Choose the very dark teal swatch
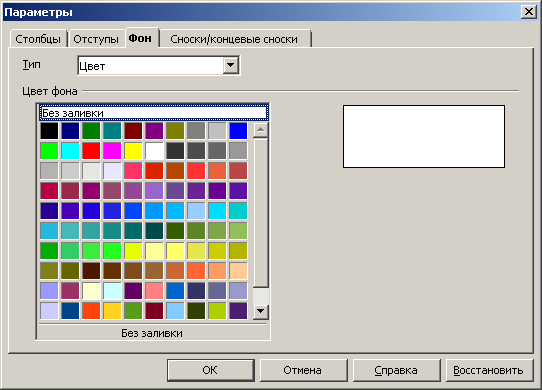The width and height of the screenshot is (542, 390). 154,231
